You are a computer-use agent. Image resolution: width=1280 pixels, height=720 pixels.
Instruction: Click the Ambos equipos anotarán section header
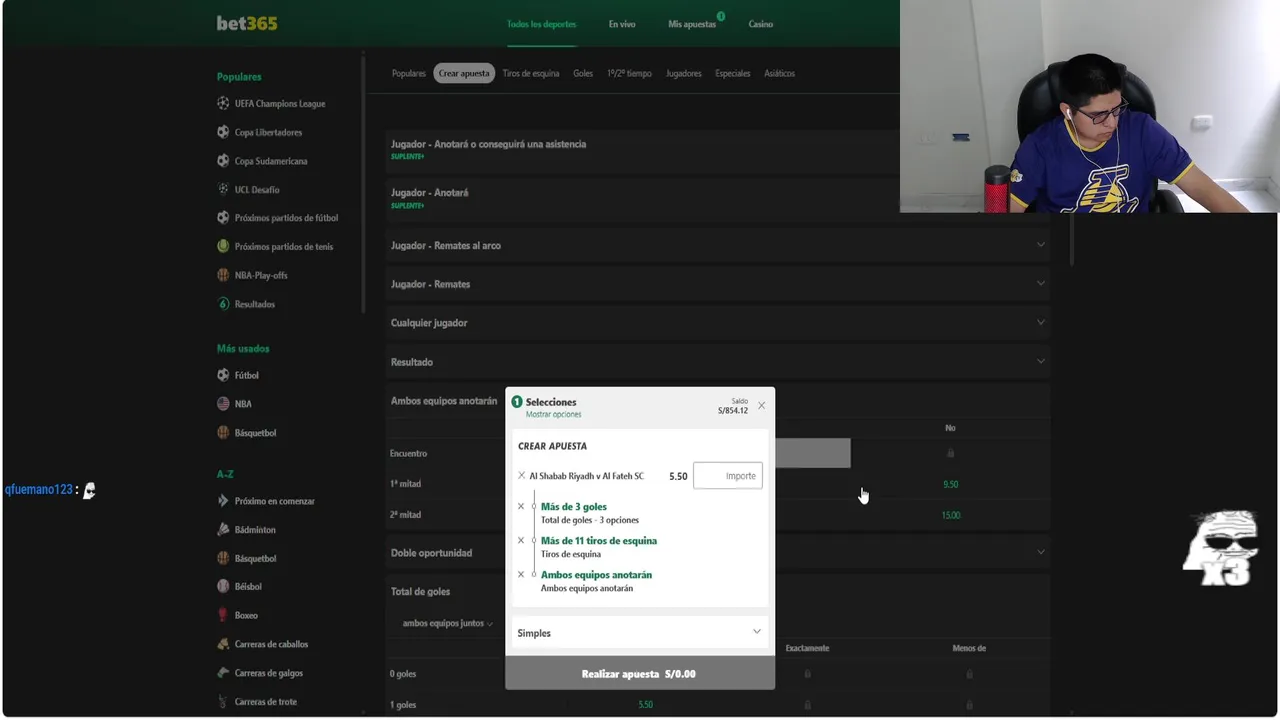444,401
